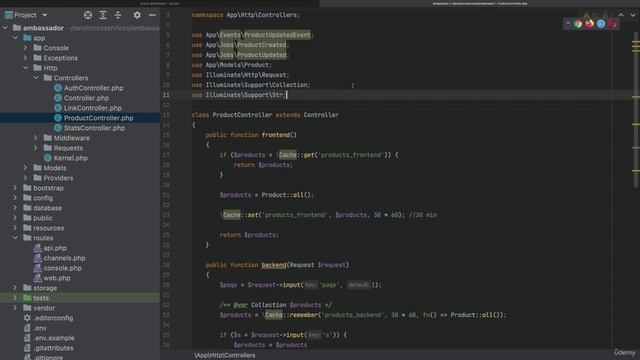
Task: Expand the Exceptions folder
Action: pos(26,58)
